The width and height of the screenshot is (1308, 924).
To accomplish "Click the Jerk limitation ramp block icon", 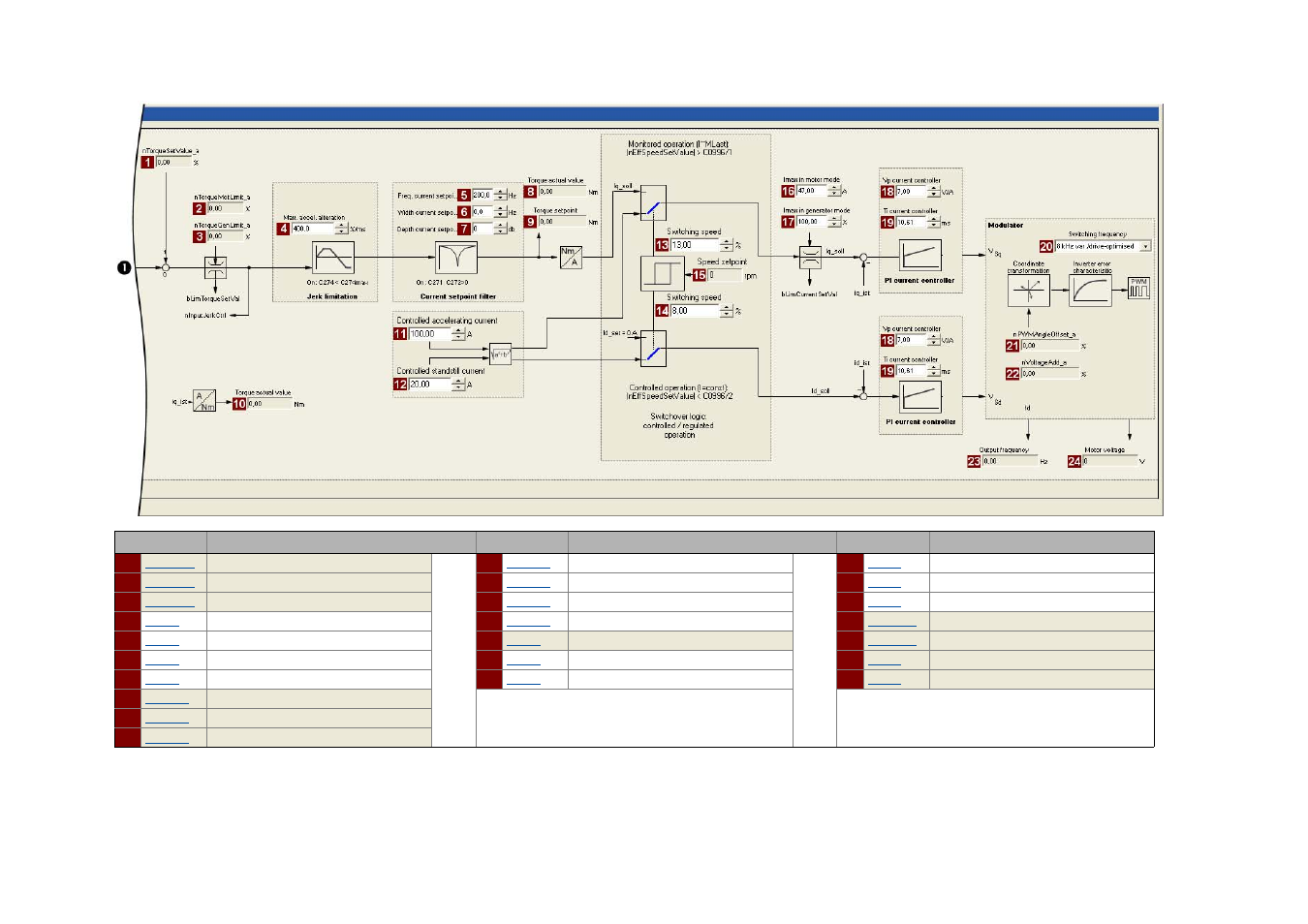I will pyautogui.click(x=333, y=258).
